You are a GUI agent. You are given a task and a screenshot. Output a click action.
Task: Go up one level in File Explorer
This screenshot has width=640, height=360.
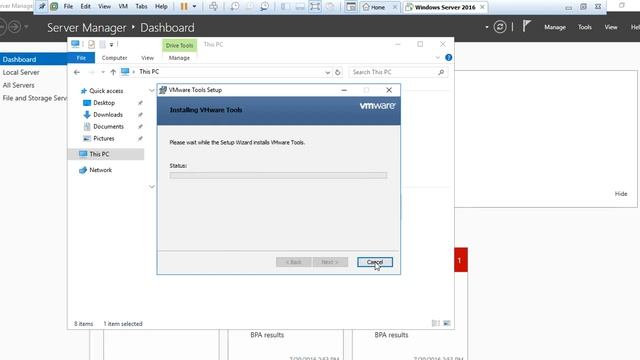click(x=113, y=72)
